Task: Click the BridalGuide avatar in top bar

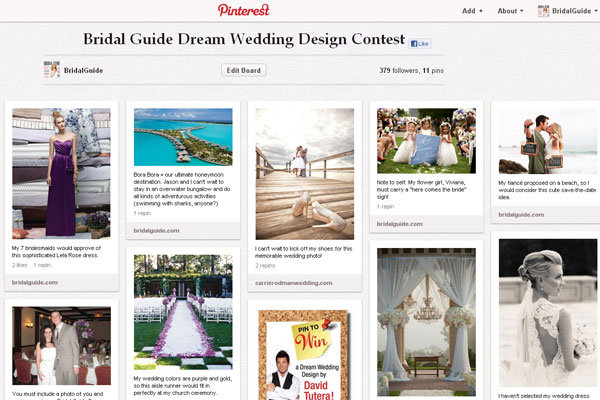Action: click(x=543, y=11)
